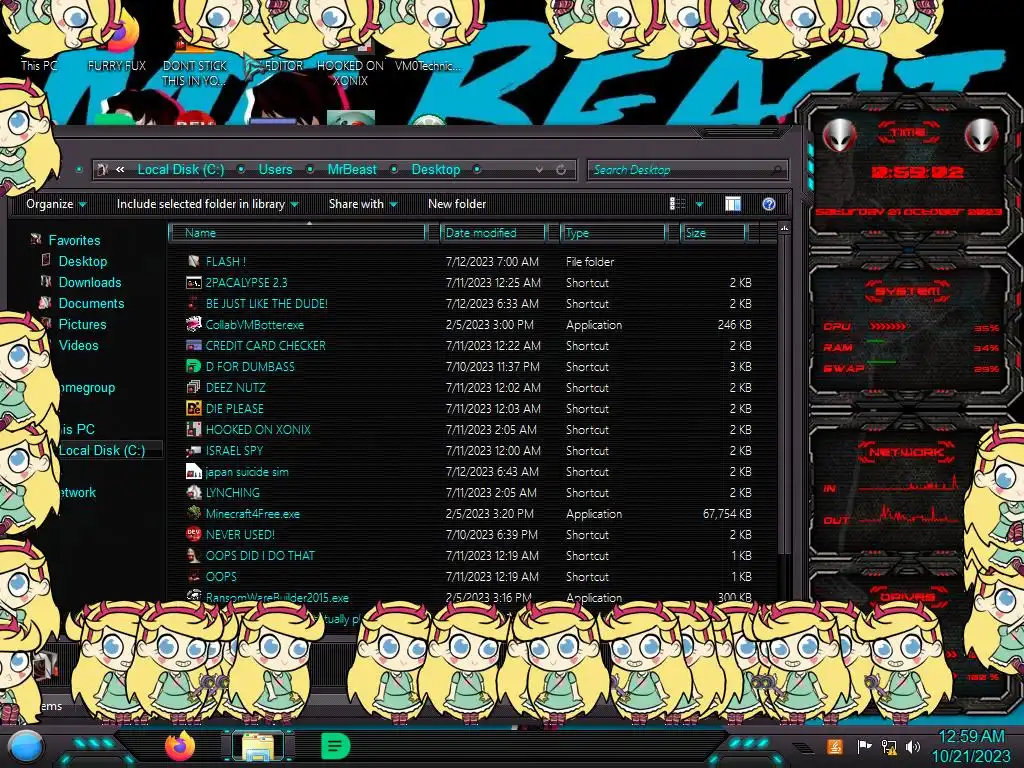Screen dimensions: 1024x768
Task: Open the help question mark icon
Action: (x=769, y=204)
